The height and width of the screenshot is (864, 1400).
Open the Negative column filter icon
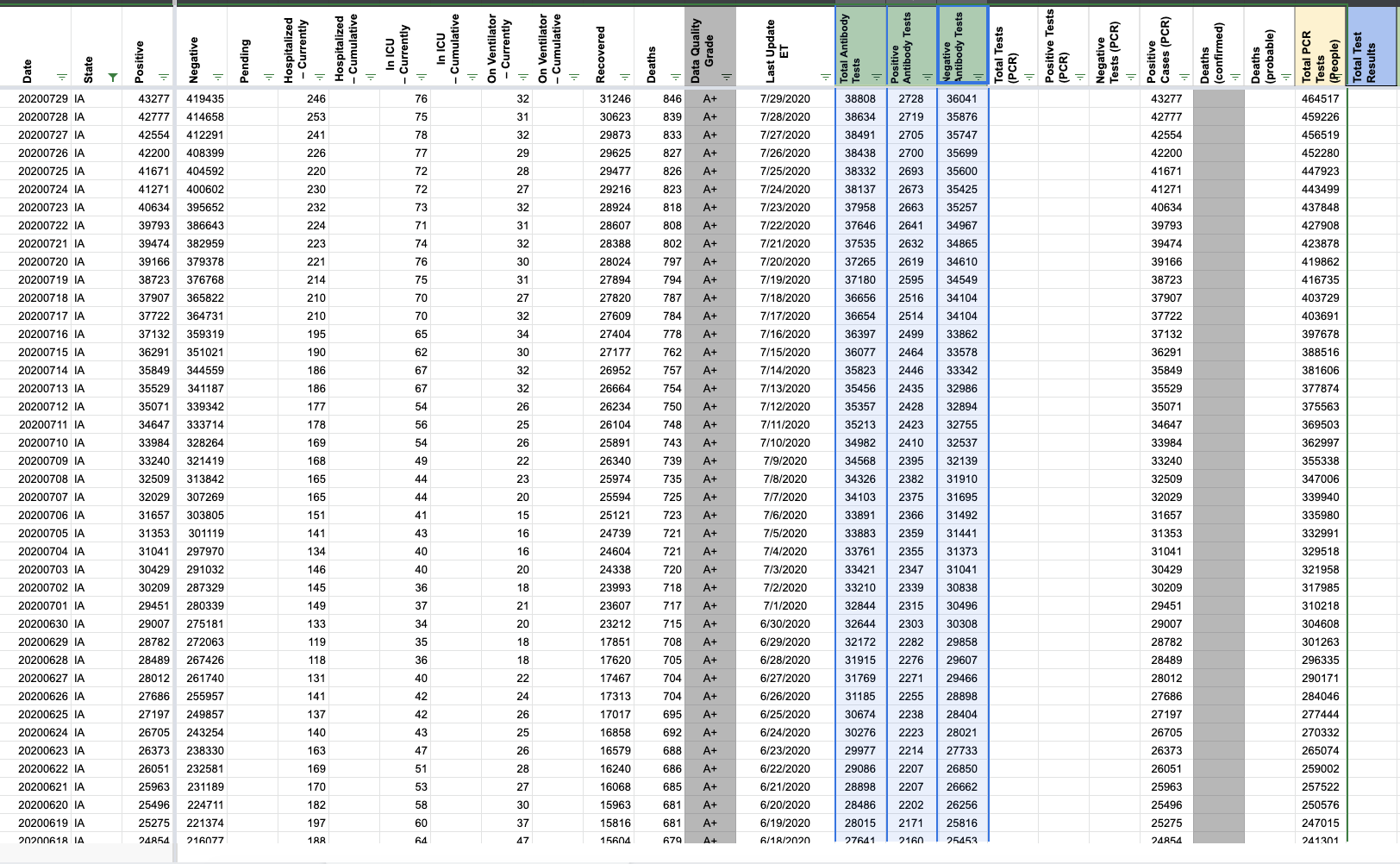tap(218, 77)
